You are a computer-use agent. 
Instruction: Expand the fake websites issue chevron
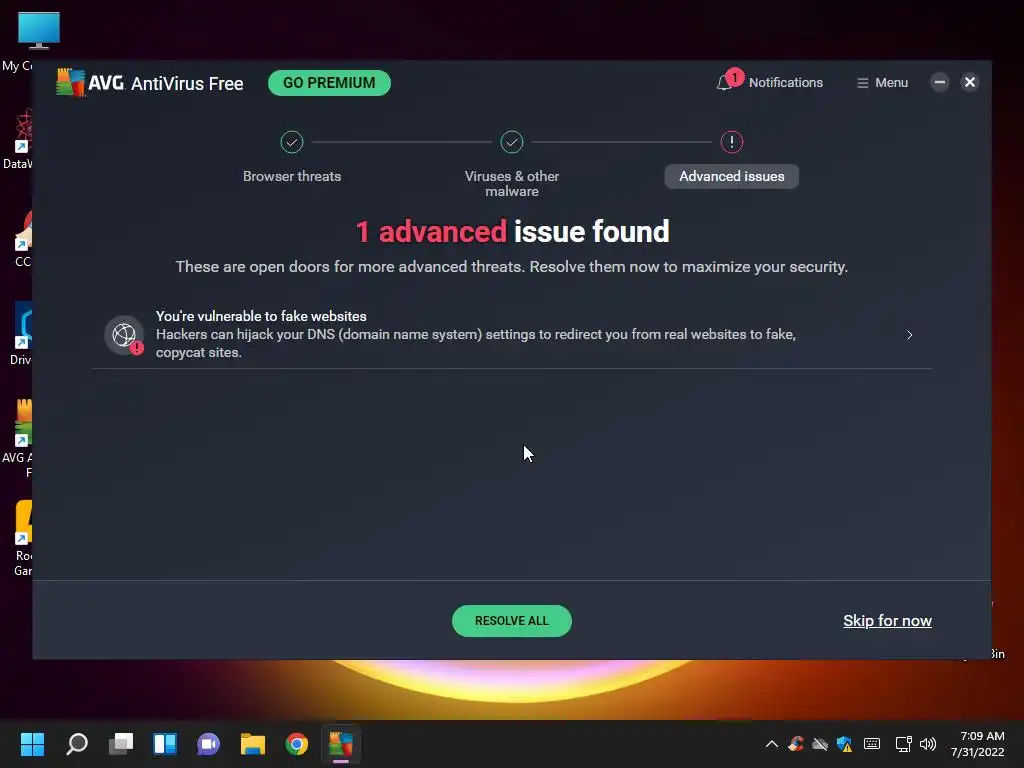(x=909, y=335)
